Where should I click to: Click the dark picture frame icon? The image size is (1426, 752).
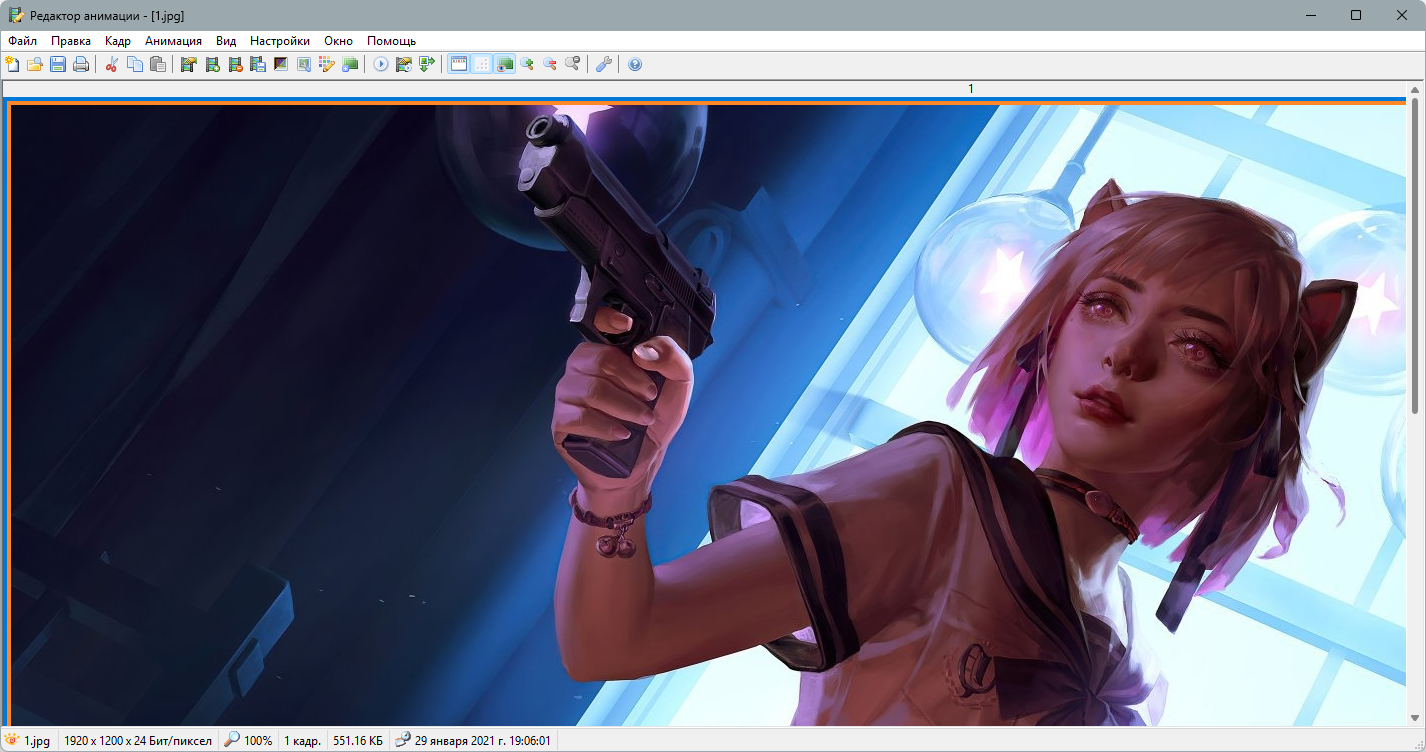pos(281,64)
